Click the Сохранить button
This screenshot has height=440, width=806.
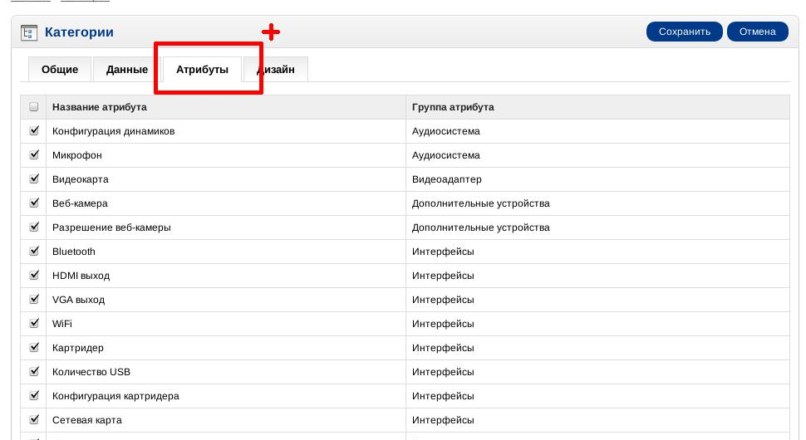click(x=684, y=31)
